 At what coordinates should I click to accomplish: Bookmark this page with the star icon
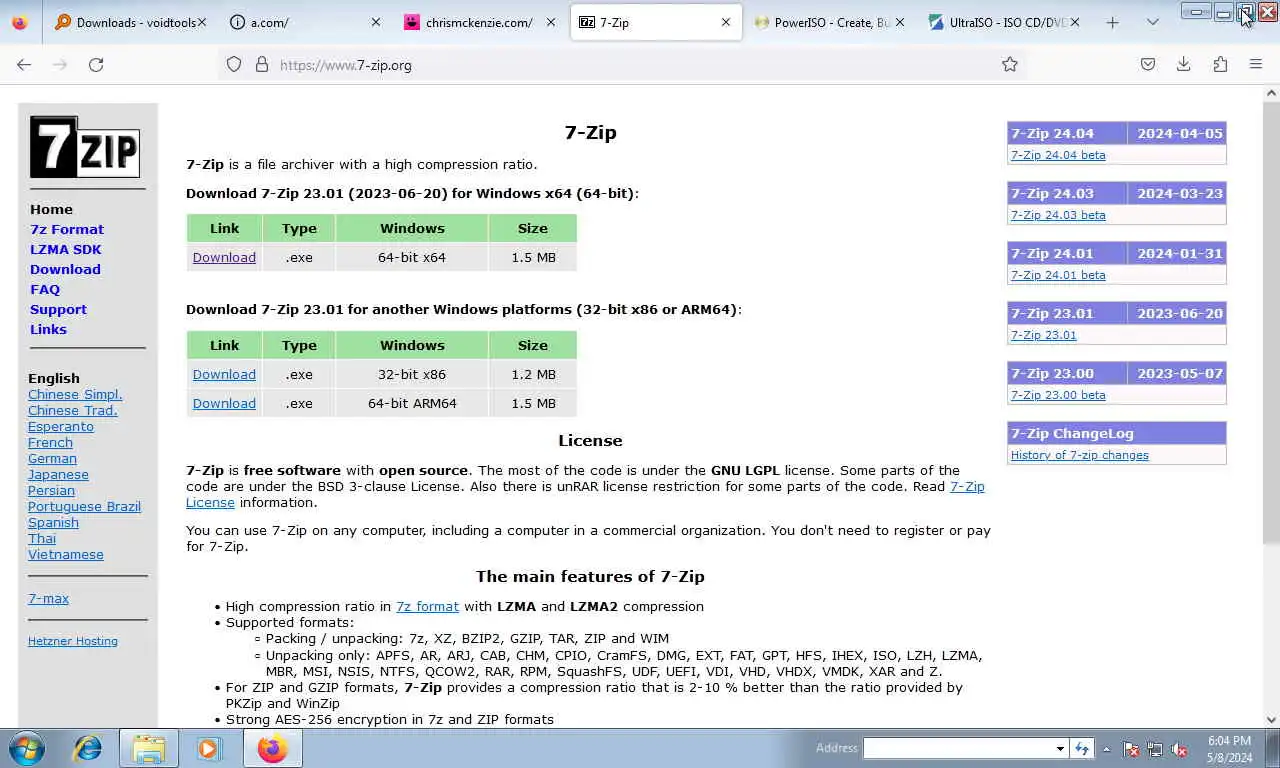[1010, 64]
